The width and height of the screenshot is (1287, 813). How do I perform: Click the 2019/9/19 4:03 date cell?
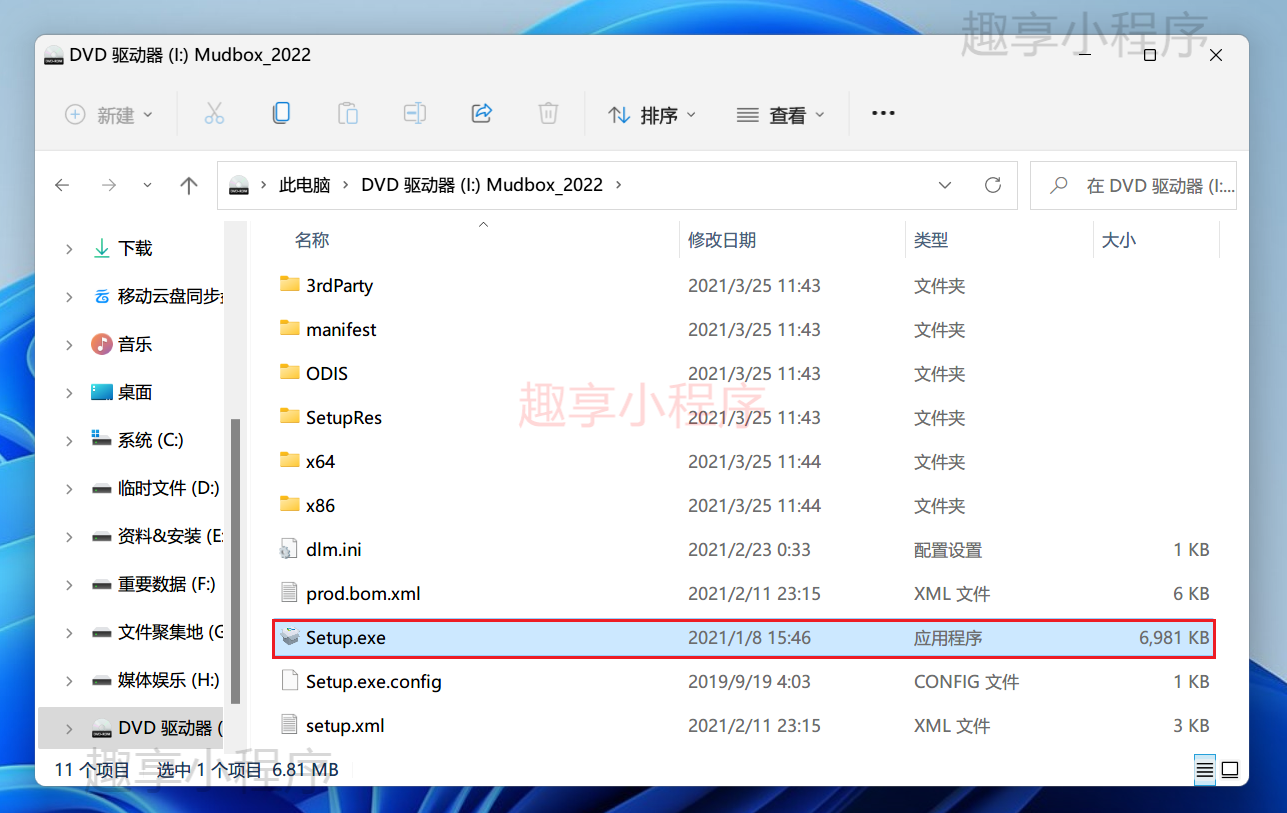point(749,681)
